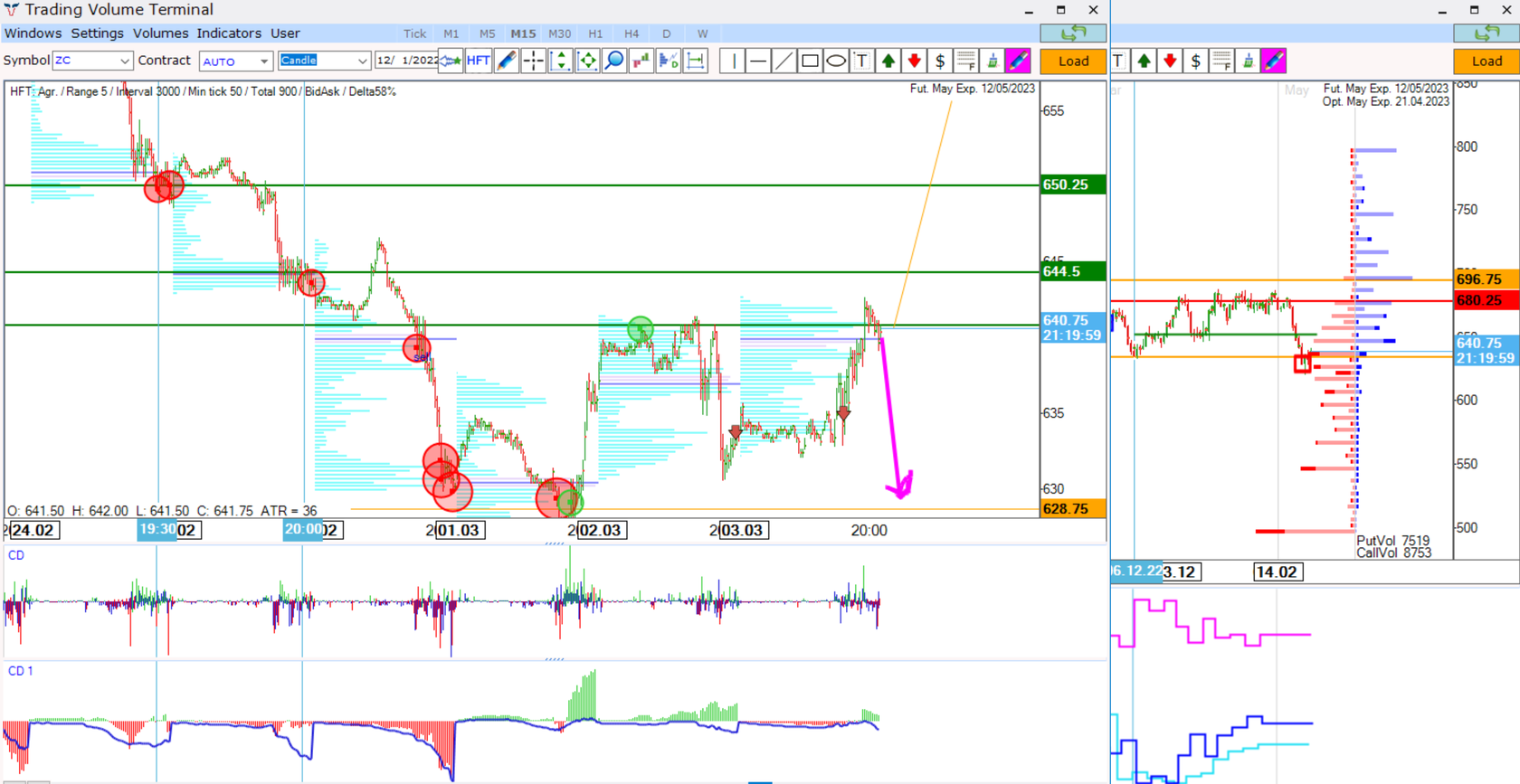Image resolution: width=1520 pixels, height=784 pixels.
Task: Click the red-green bars icon
Action: click(x=641, y=61)
